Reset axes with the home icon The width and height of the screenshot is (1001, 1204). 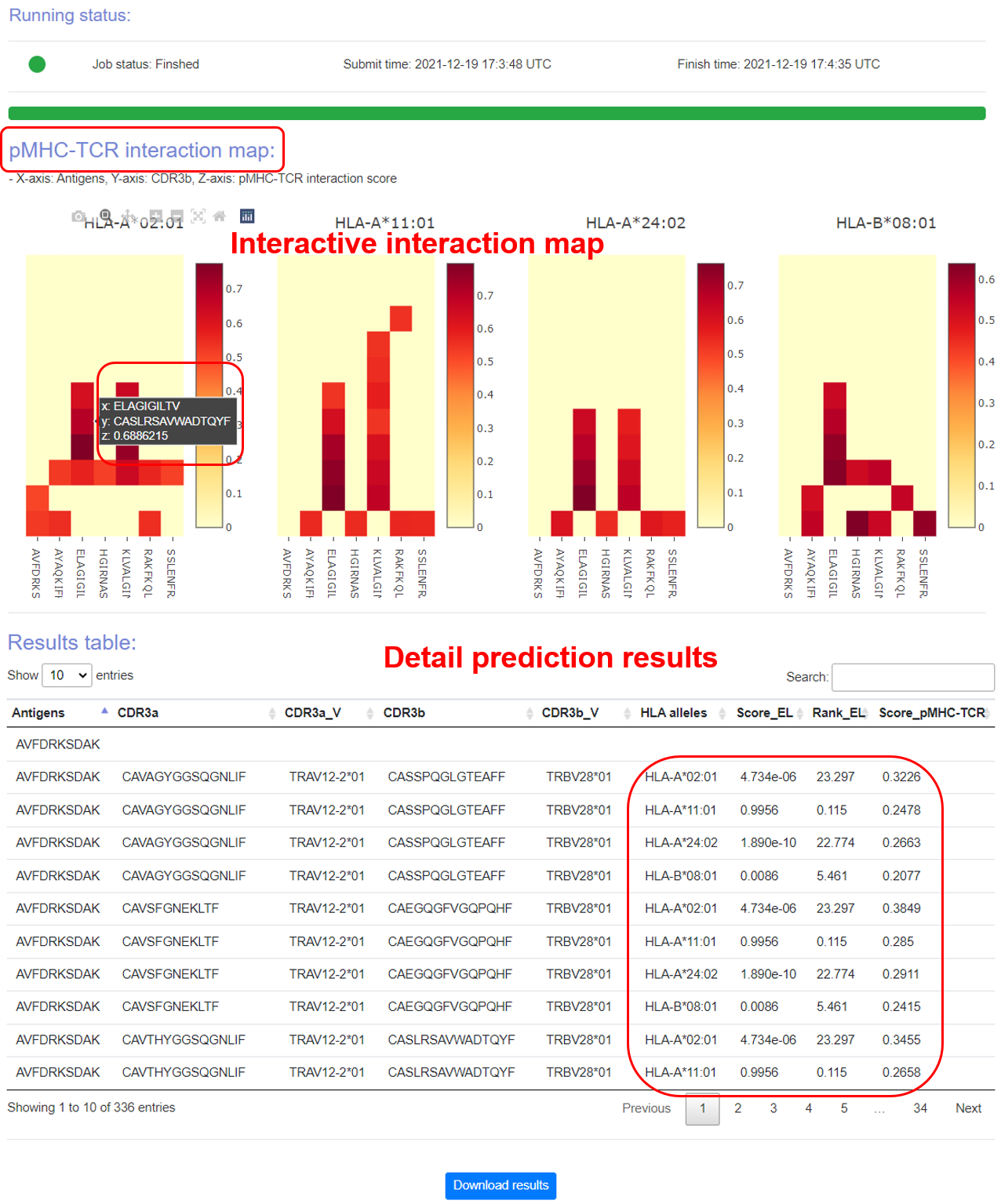click(x=220, y=216)
